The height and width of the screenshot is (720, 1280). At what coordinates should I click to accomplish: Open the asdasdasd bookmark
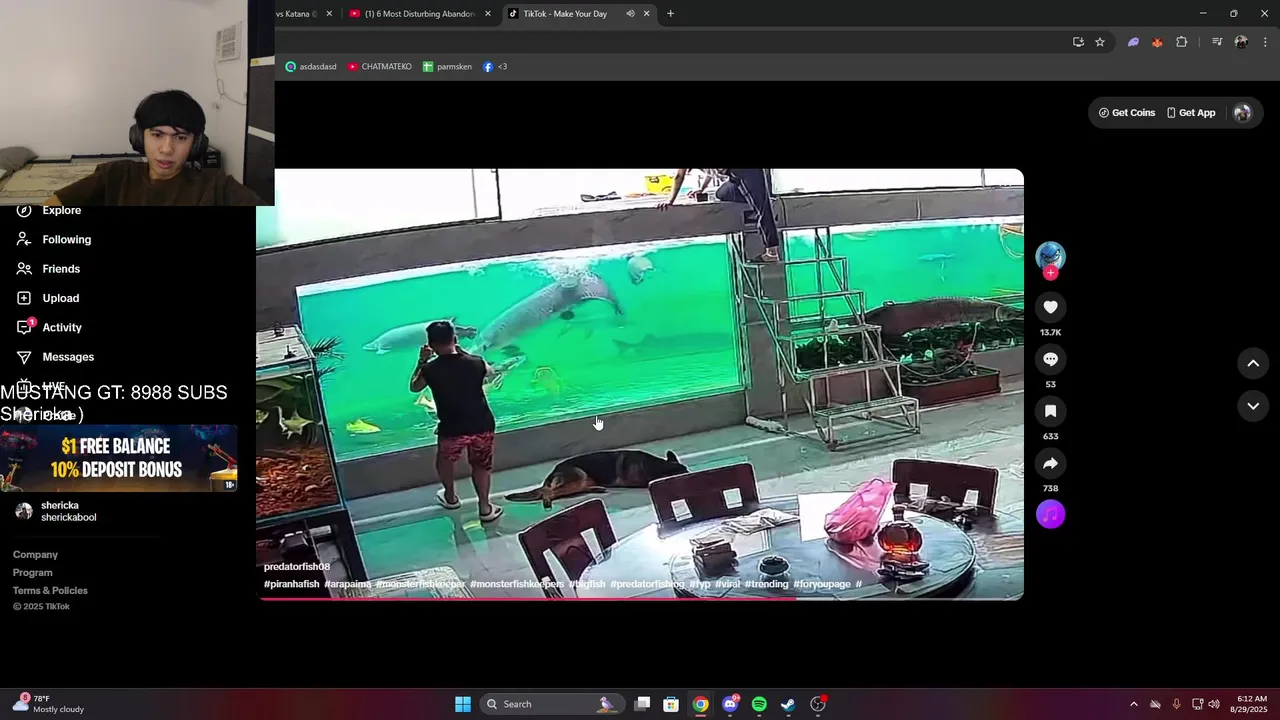coord(311,67)
